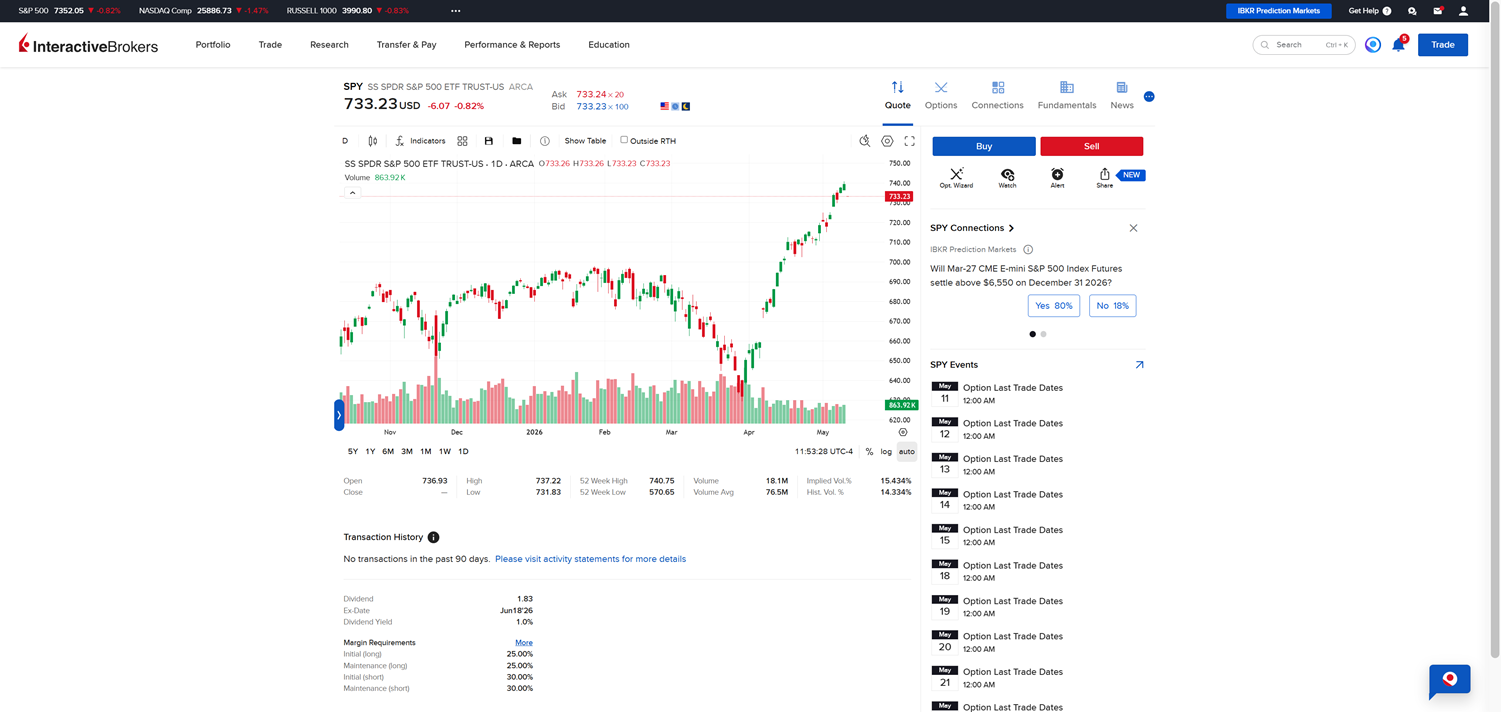Click the Yes 80% prediction button
1501x712 pixels.
(1054, 306)
